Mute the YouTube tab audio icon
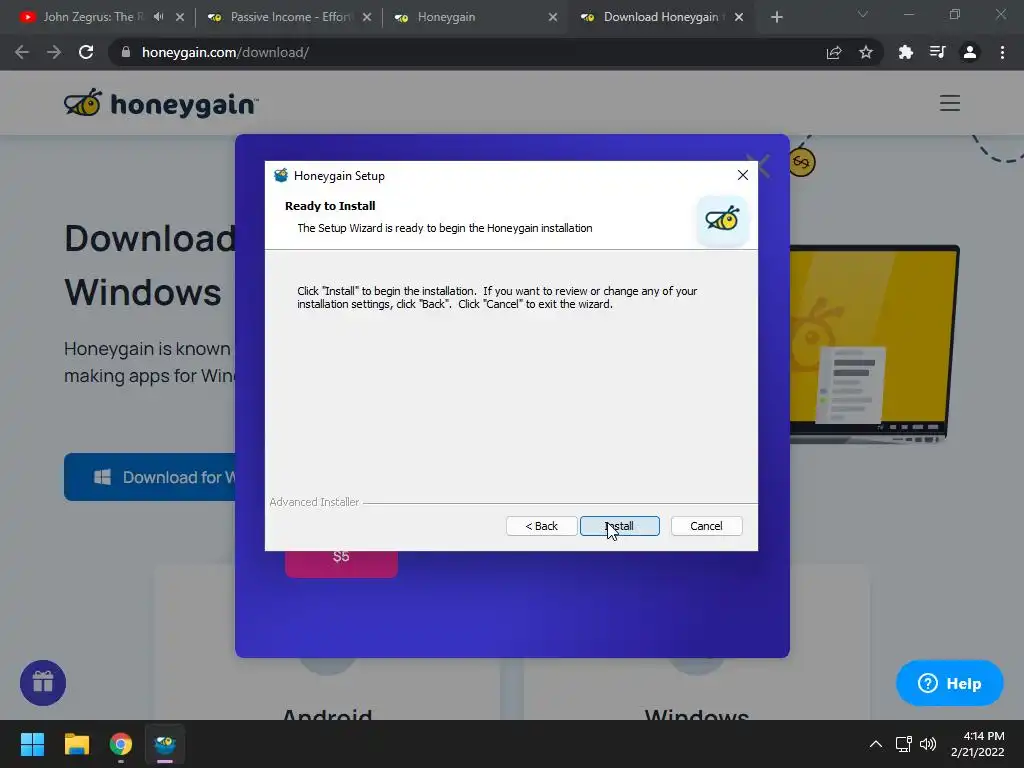The width and height of the screenshot is (1024, 768). click(x=159, y=17)
